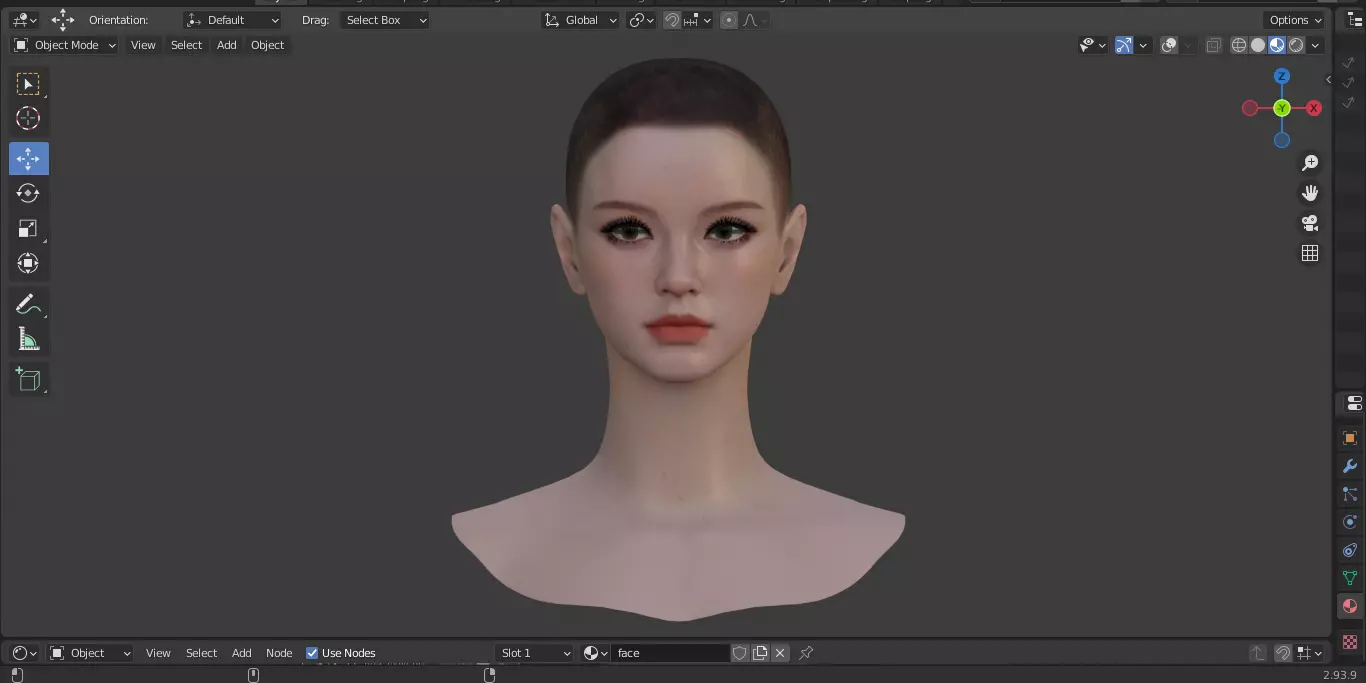Switch to rendered shading

(x=1296, y=45)
